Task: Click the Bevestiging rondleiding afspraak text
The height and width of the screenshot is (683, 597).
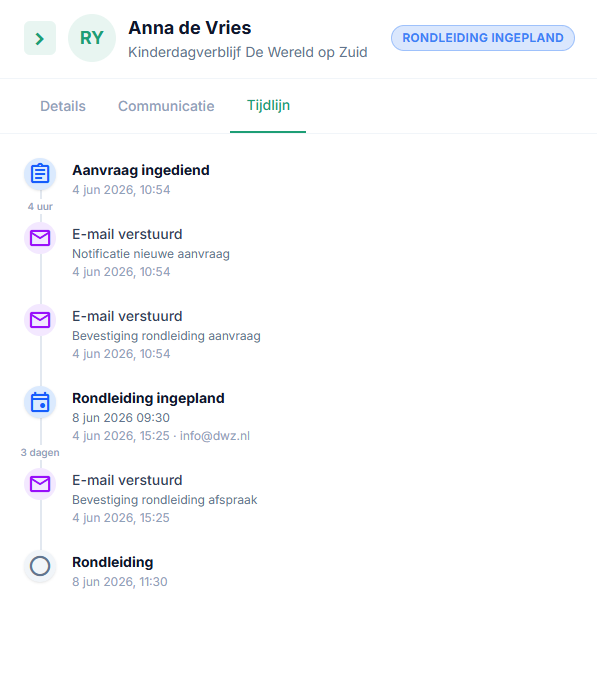Action: tap(165, 500)
